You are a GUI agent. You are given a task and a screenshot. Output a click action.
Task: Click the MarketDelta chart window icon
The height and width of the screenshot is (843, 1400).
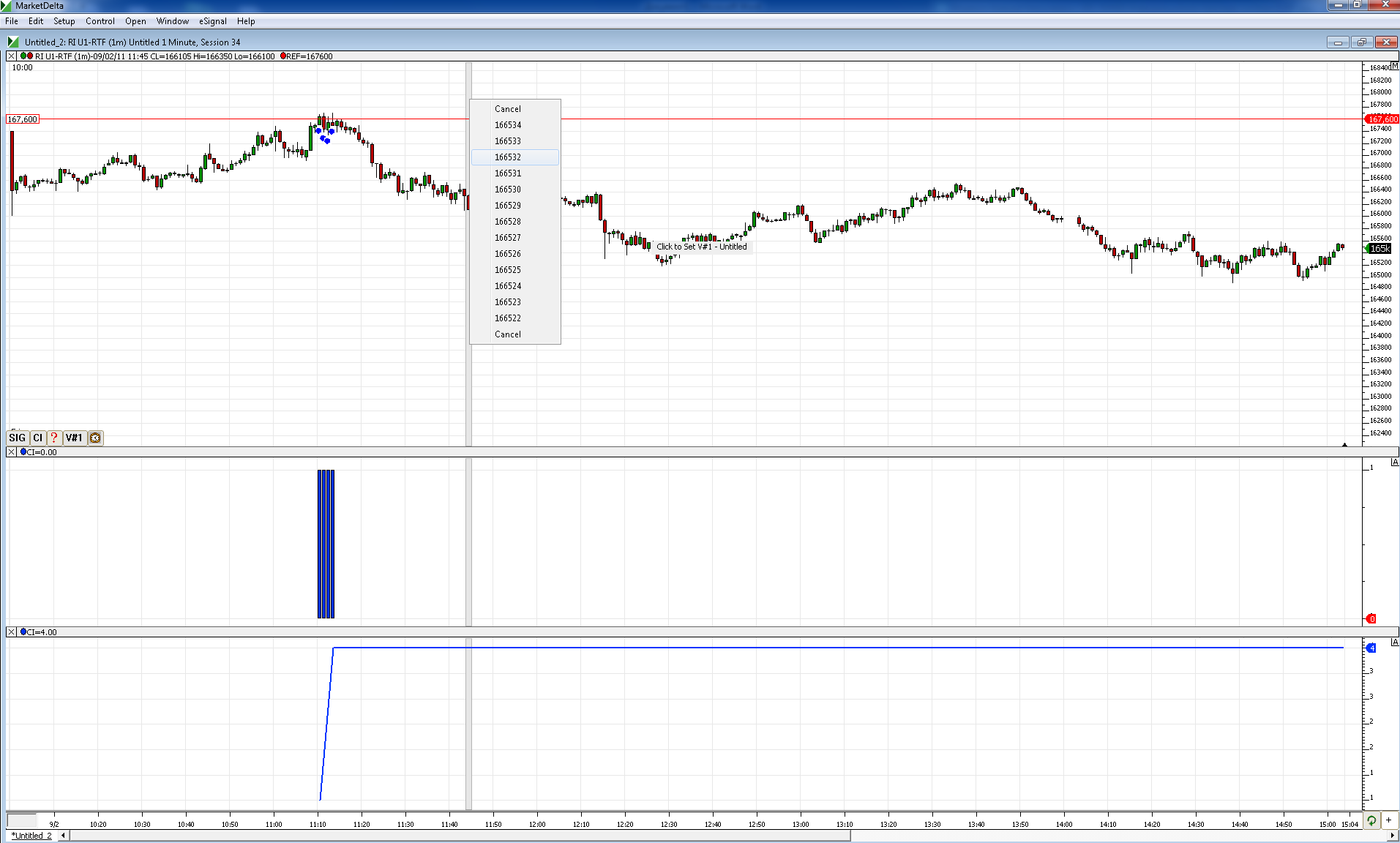click(13, 42)
